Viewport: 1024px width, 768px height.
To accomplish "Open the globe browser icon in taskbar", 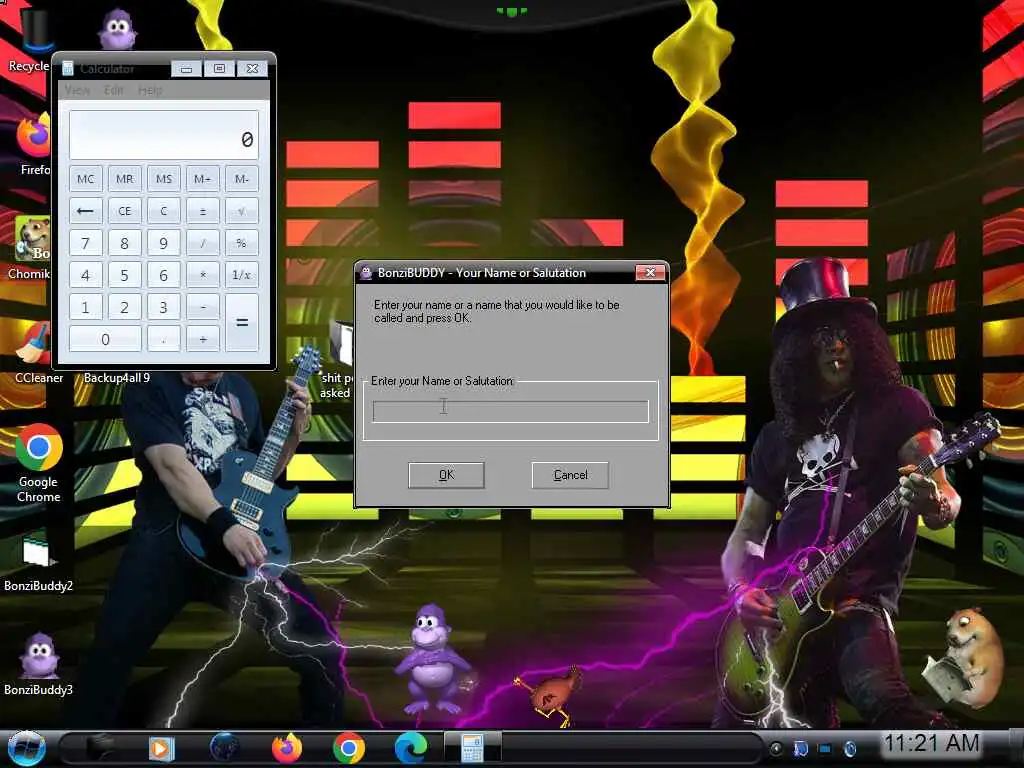I will point(224,748).
